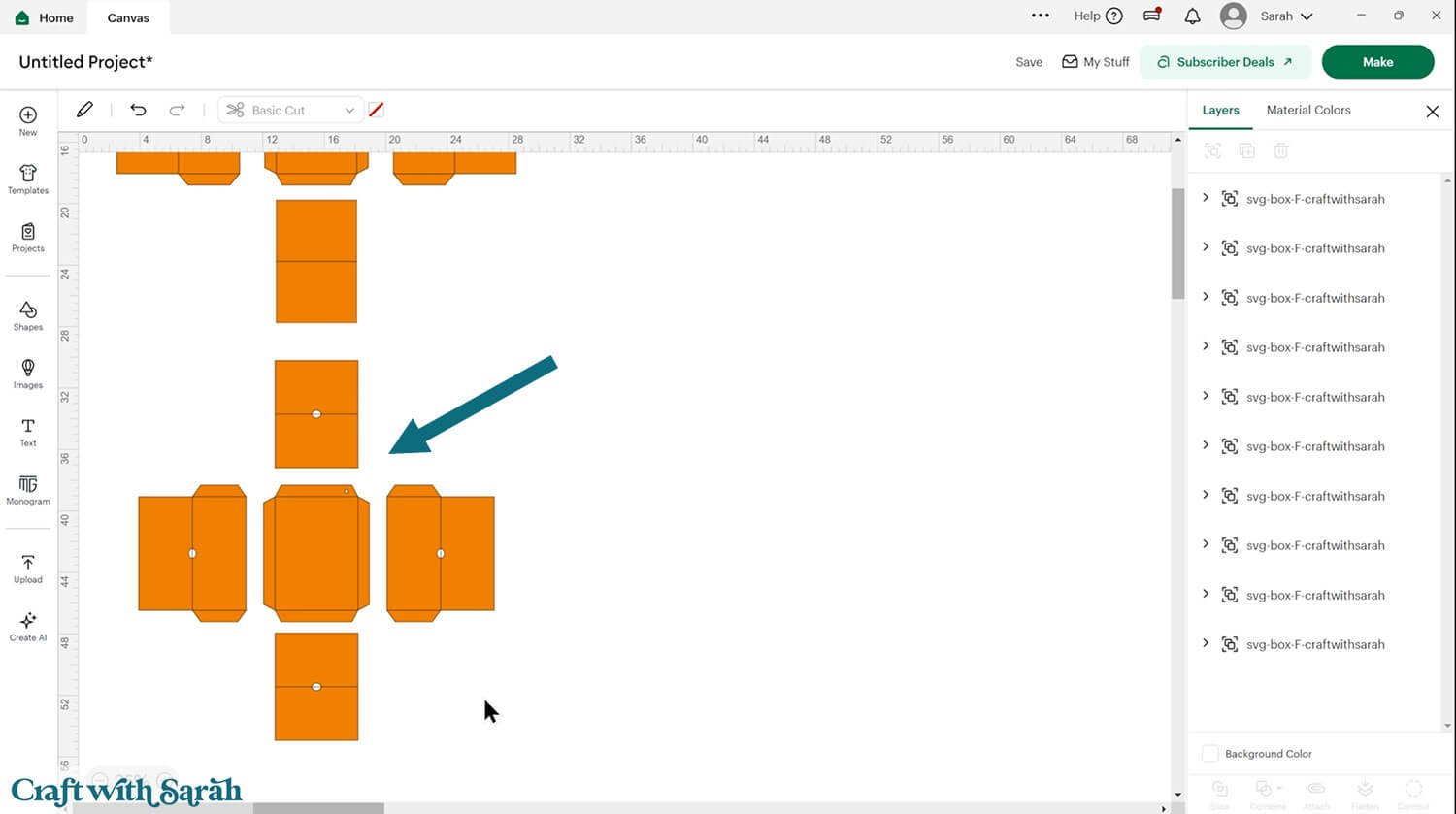1456x814 pixels.
Task: Click the canvas vertical scrollbar thumb
Action: [x=1177, y=244]
